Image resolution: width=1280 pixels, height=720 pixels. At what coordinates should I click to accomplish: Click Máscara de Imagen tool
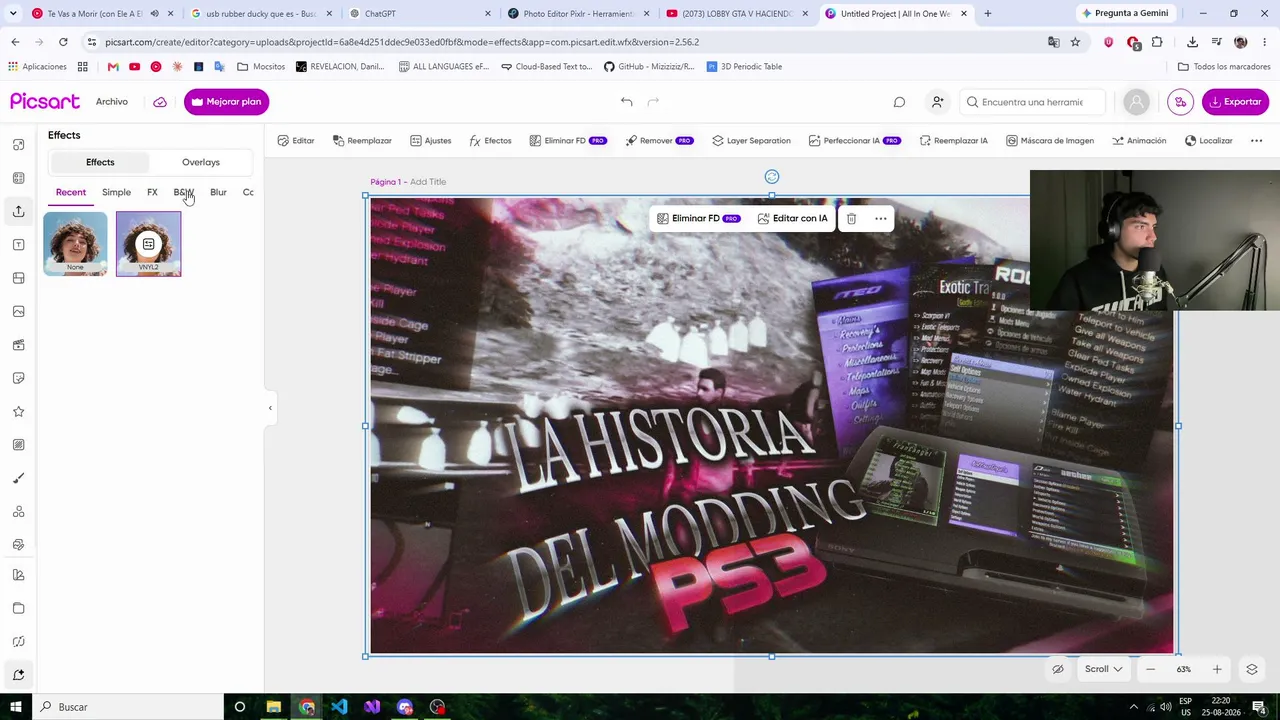(1050, 141)
